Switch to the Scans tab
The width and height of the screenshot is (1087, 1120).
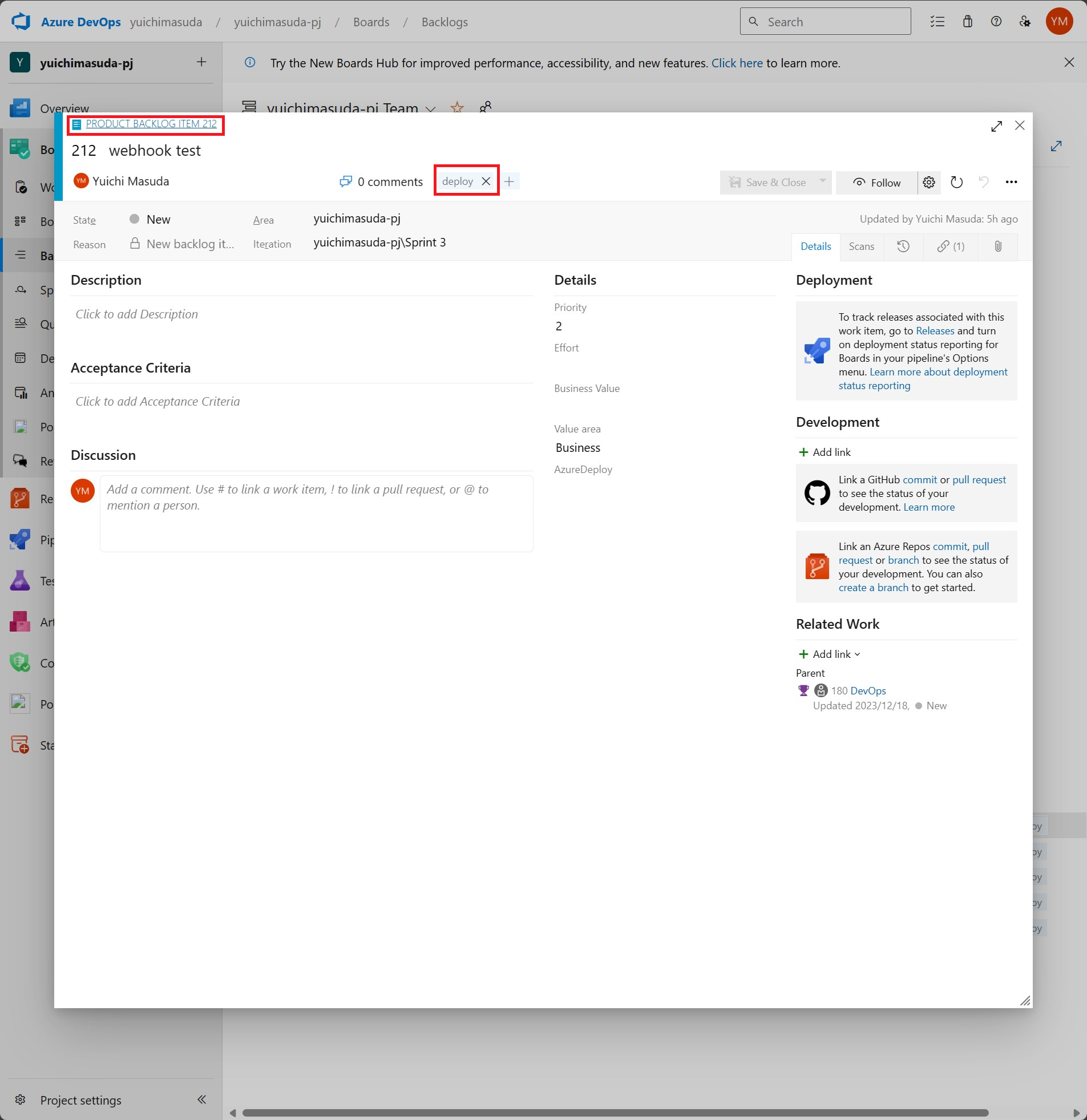click(x=861, y=246)
